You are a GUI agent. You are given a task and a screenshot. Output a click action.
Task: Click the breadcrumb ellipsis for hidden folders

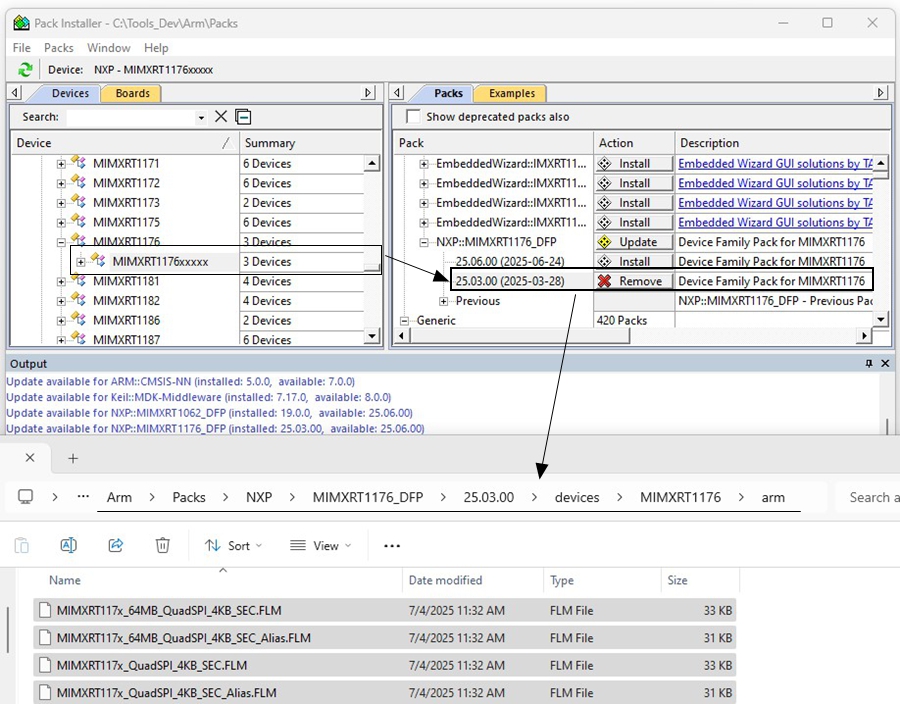(x=83, y=497)
